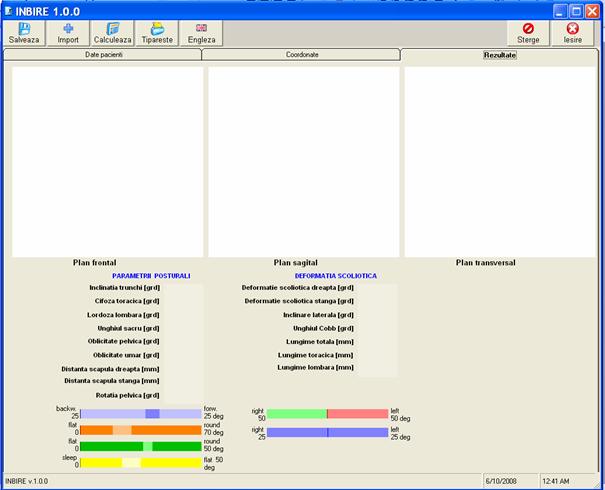The height and width of the screenshot is (490, 605).
Task: Click the orange flat-round 70 deg bar
Action: pyautogui.click(x=140, y=430)
